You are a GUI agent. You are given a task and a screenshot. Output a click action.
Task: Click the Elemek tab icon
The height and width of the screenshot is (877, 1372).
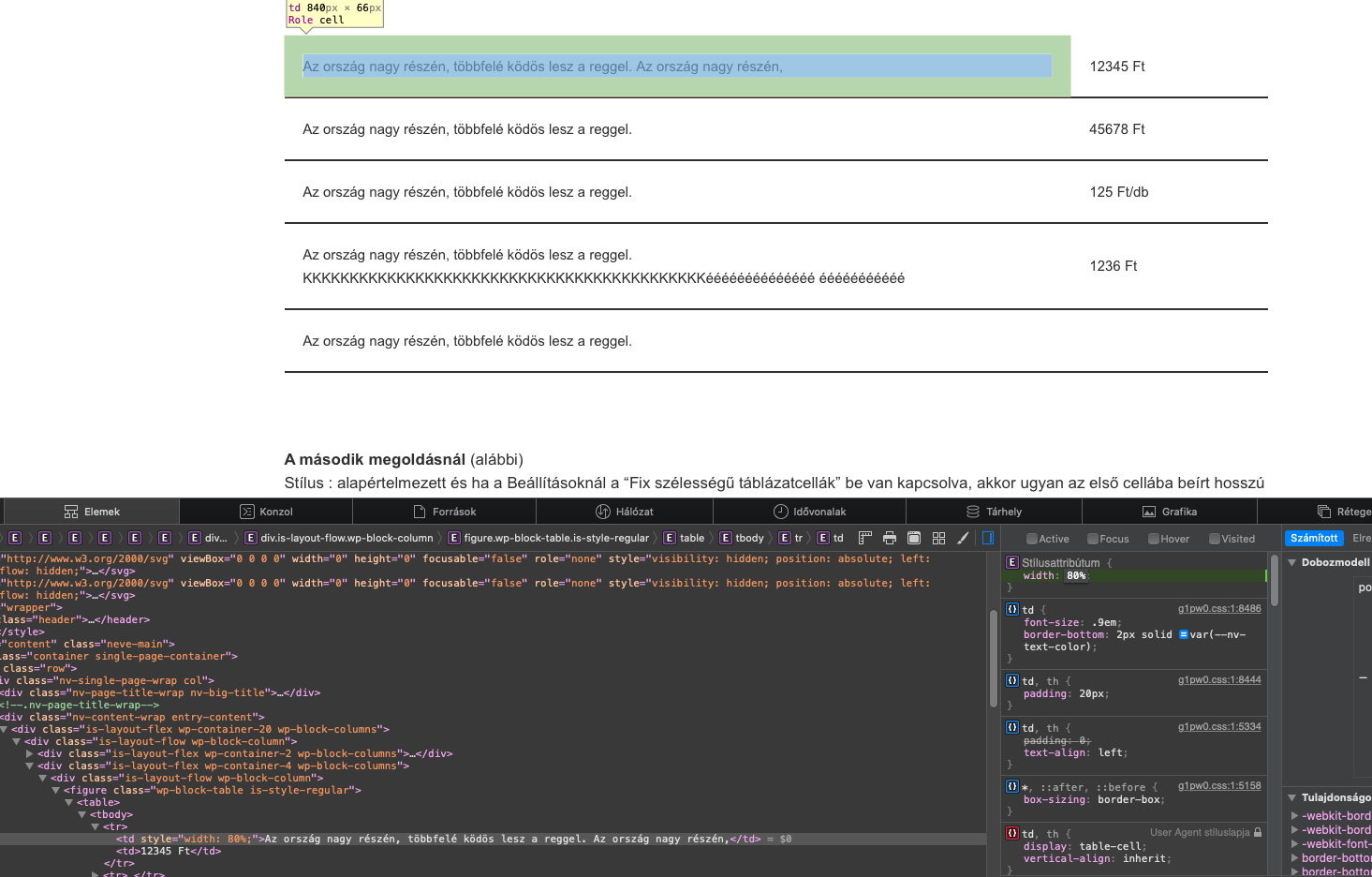coord(71,512)
